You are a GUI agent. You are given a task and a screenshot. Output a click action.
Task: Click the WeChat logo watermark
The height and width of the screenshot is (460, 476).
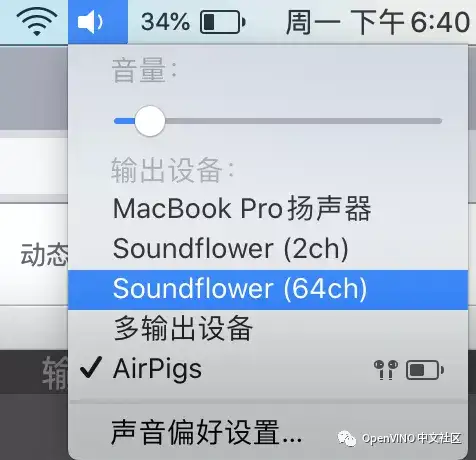point(347,438)
